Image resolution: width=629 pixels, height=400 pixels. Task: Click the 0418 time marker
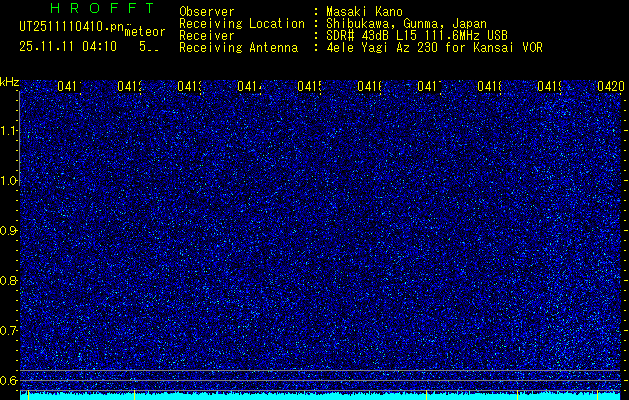pyautogui.click(x=489, y=86)
